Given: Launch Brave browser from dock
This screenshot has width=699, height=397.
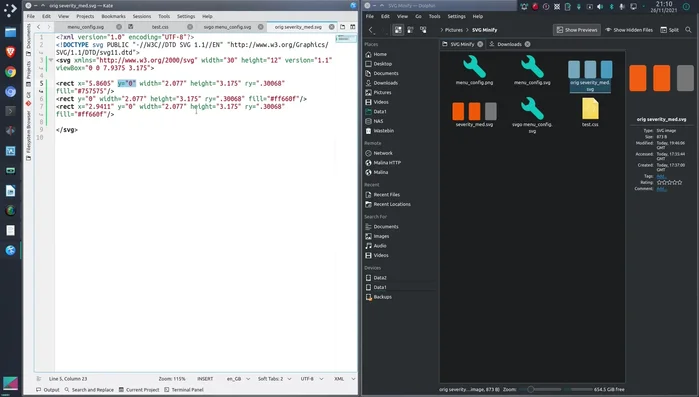Looking at the screenshot, I should click(10, 52).
